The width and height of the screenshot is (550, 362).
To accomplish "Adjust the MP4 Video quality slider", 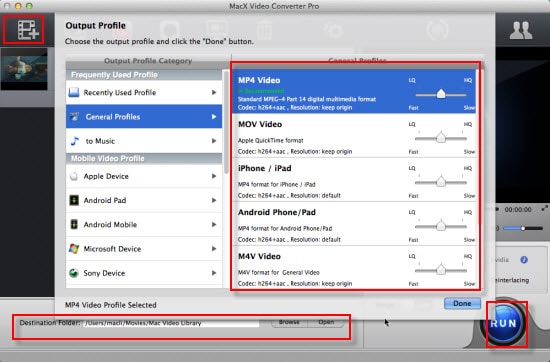I will tap(441, 94).
